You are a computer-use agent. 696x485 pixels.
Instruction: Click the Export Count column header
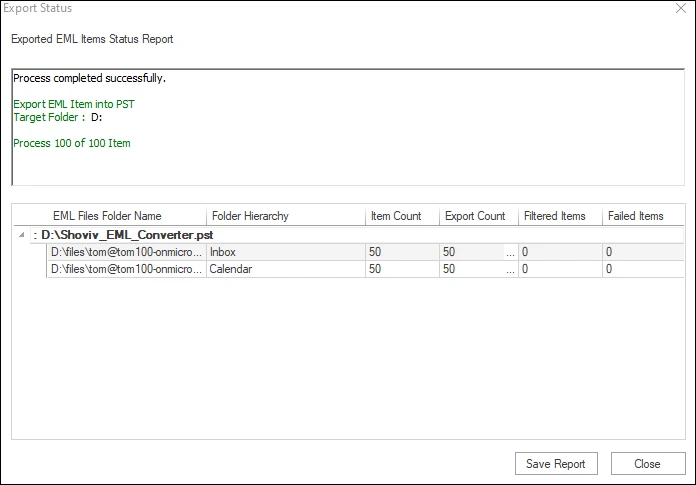pyautogui.click(x=479, y=216)
